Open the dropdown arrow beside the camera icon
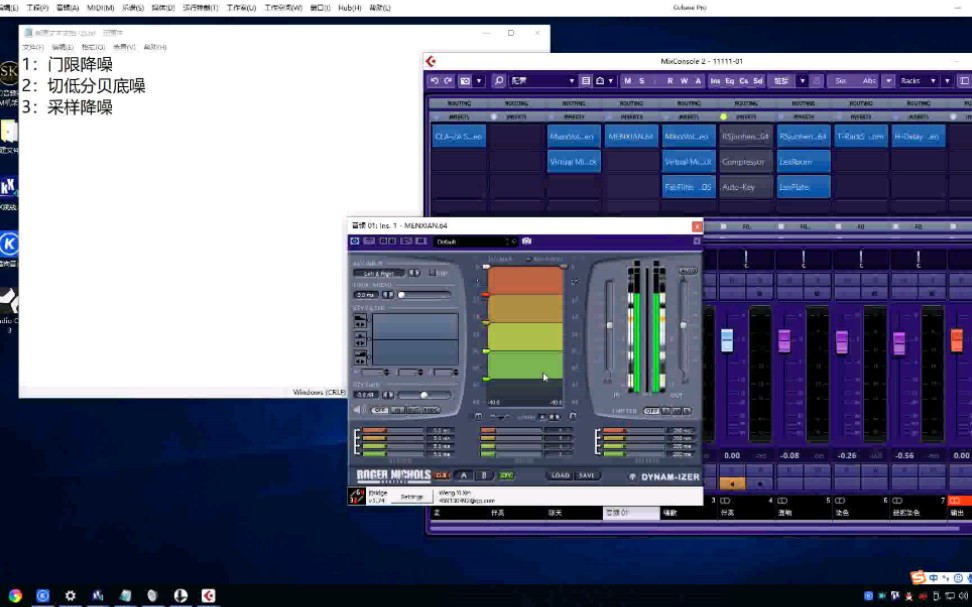The height and width of the screenshot is (607, 972). pos(478,82)
